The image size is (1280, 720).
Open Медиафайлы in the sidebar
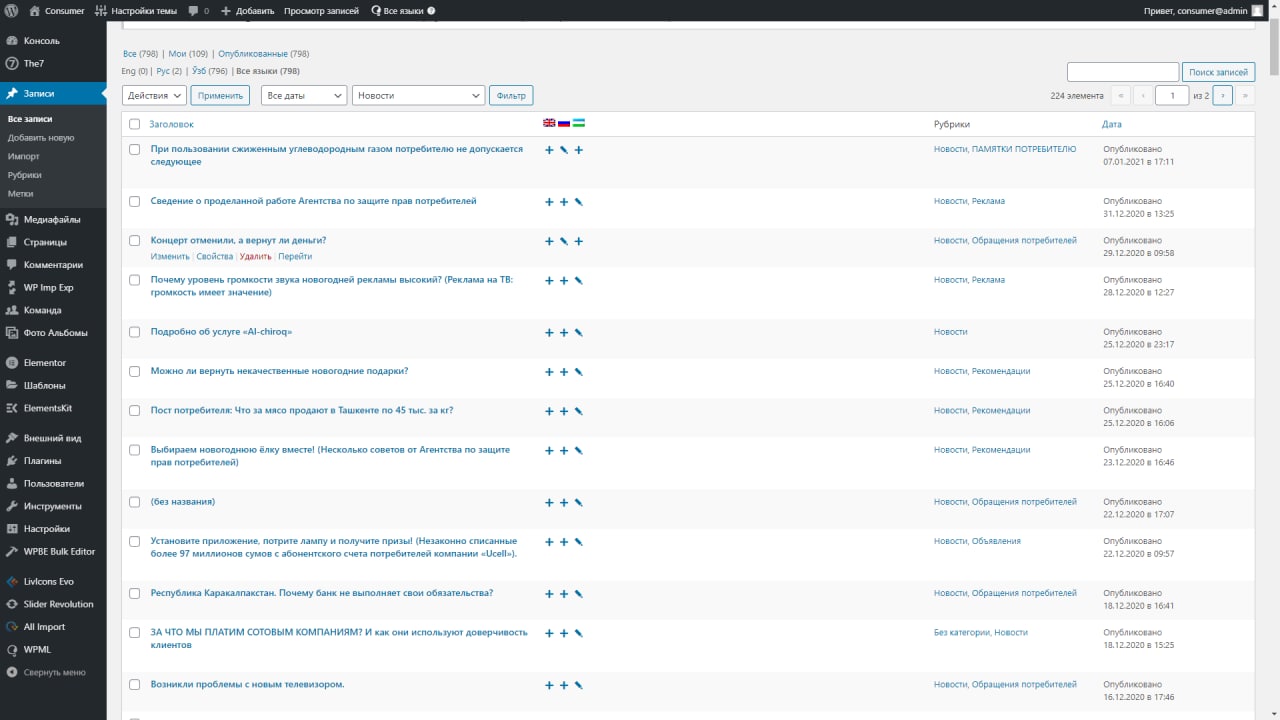(x=53, y=219)
